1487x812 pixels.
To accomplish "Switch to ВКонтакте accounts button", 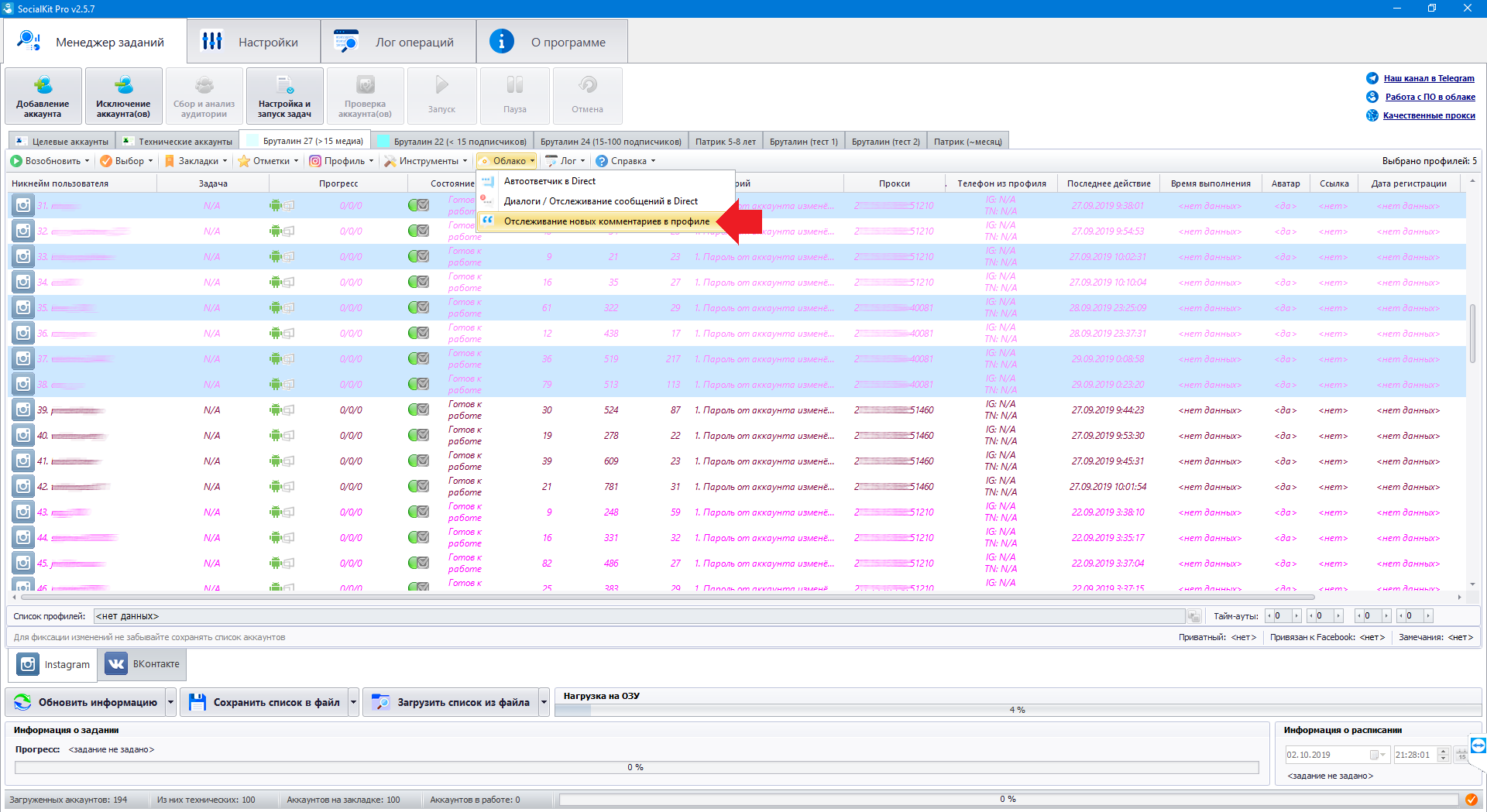I will 143,664.
